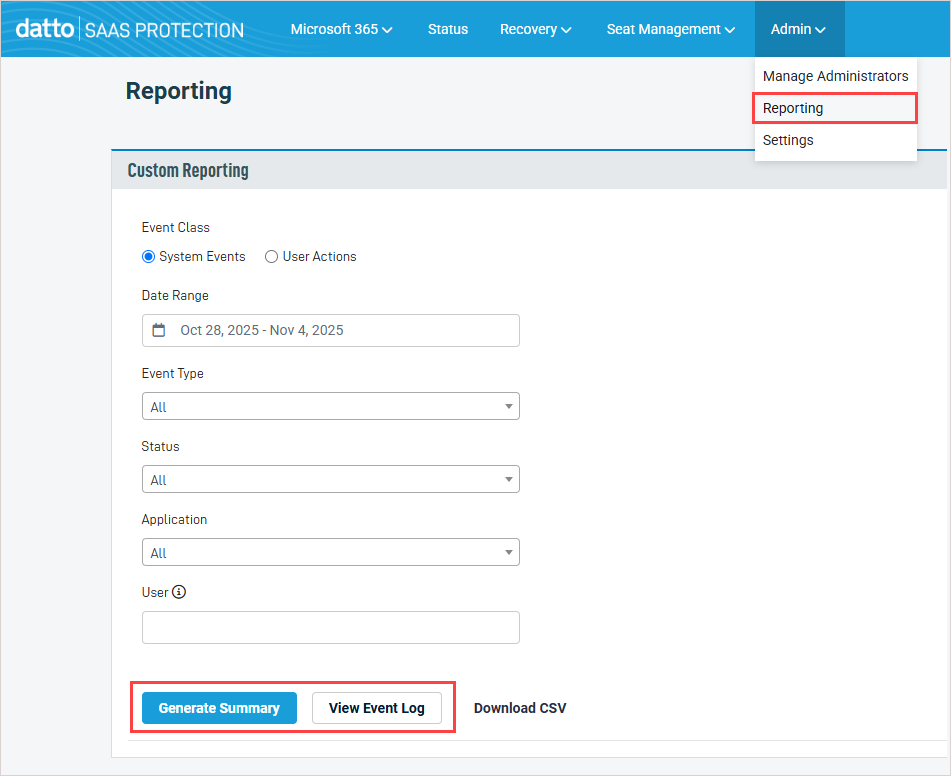Click the Download CSV link

[520, 708]
